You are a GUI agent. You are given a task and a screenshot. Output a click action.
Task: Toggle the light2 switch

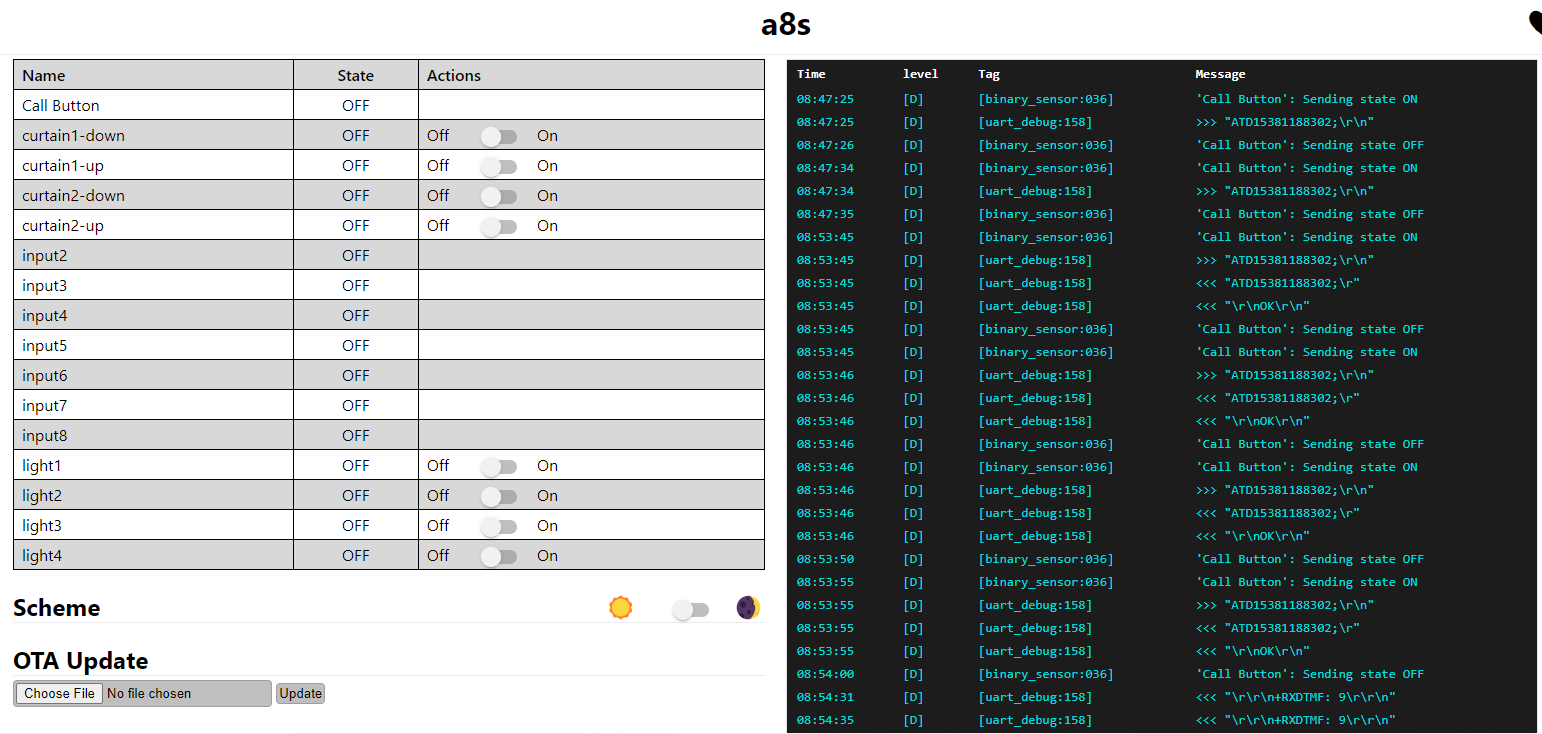498,497
